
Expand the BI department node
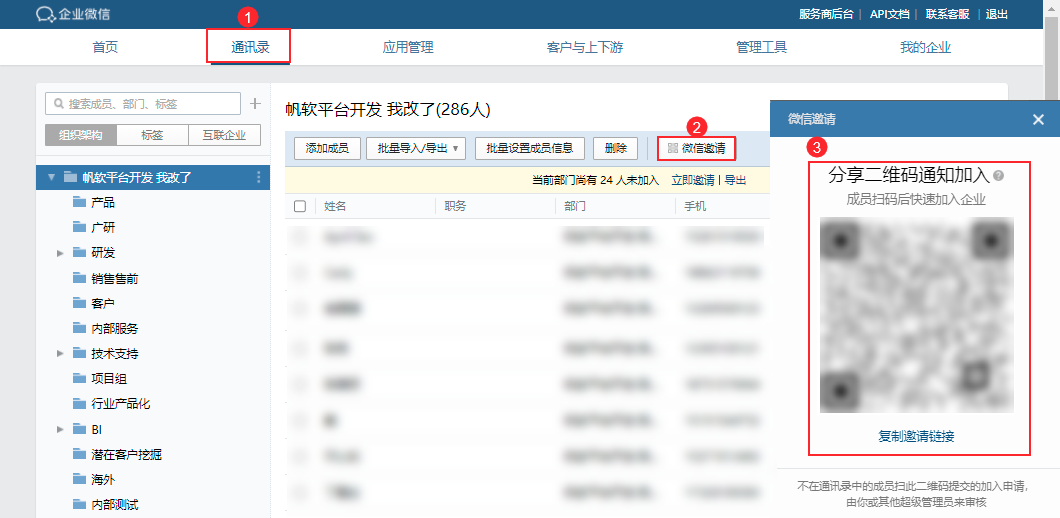coord(60,429)
